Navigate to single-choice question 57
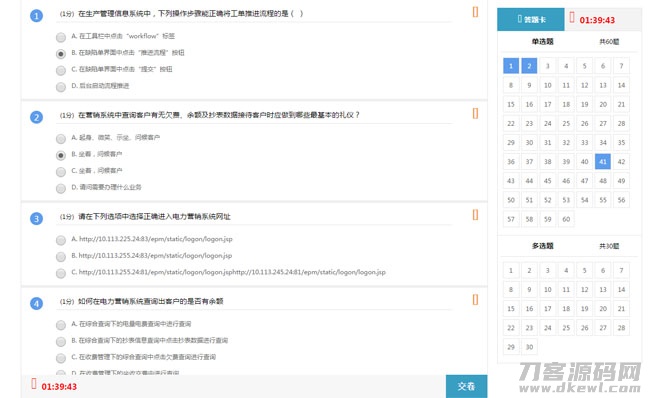This screenshot has width=650, height=398. (511, 219)
